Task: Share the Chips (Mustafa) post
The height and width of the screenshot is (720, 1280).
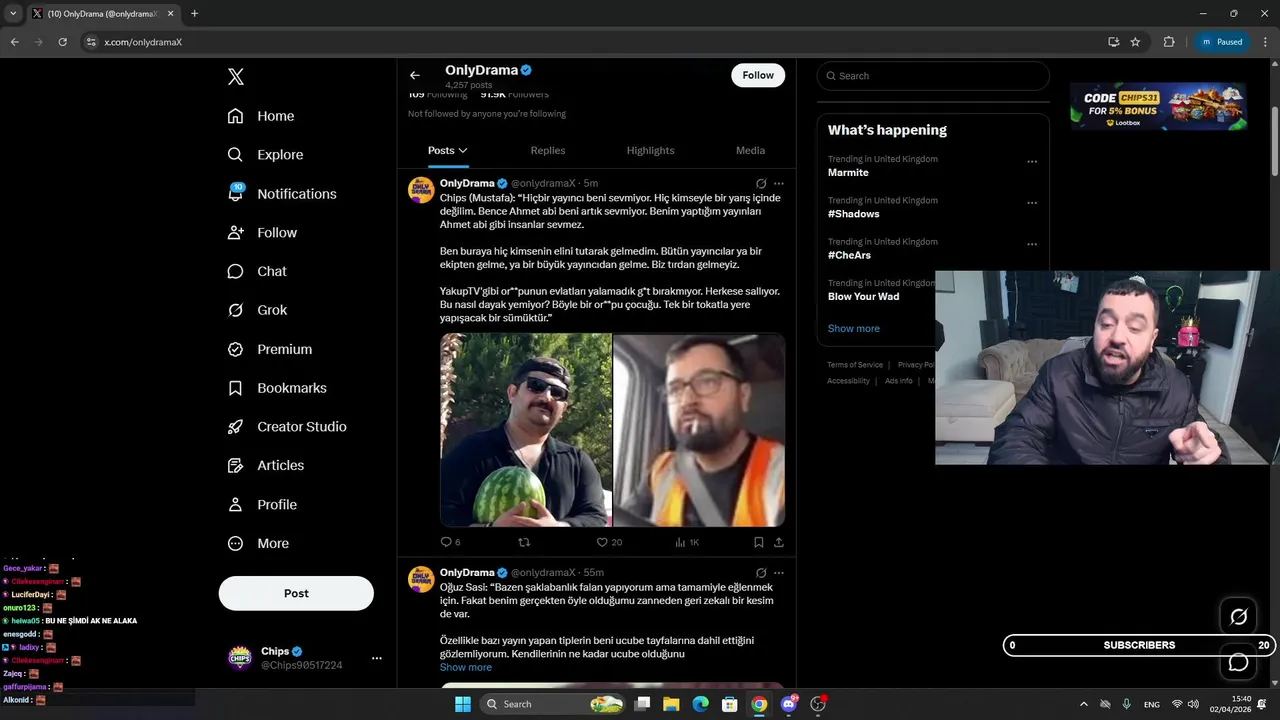Action: click(779, 542)
